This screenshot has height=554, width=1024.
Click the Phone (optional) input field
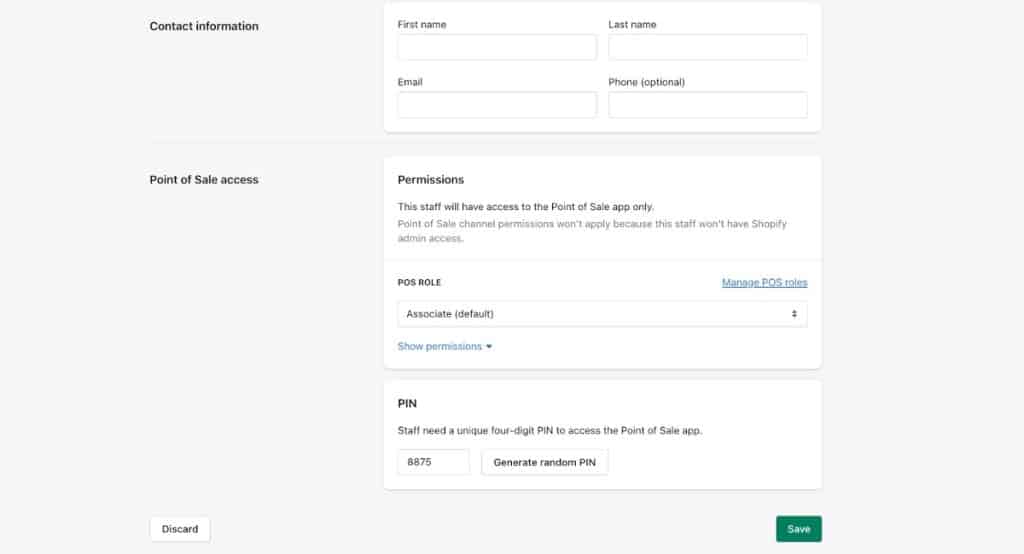click(707, 105)
